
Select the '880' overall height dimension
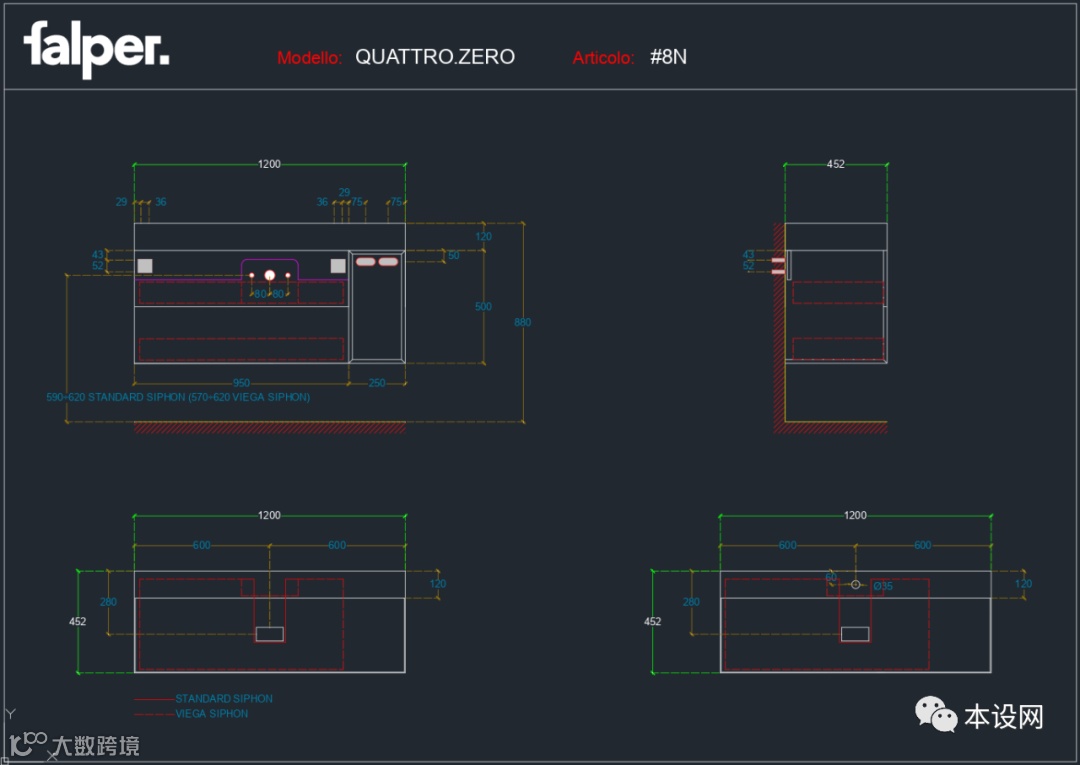pos(522,322)
